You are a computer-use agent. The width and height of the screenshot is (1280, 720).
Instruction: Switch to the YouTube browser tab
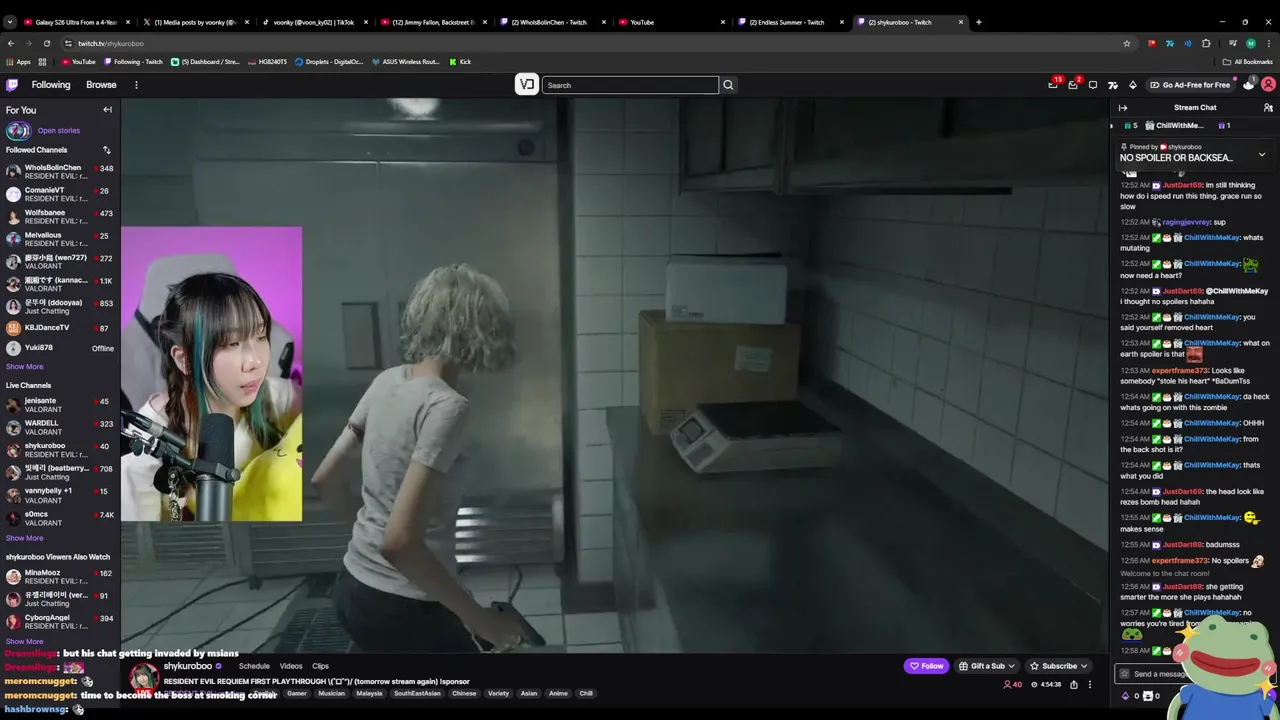click(670, 22)
